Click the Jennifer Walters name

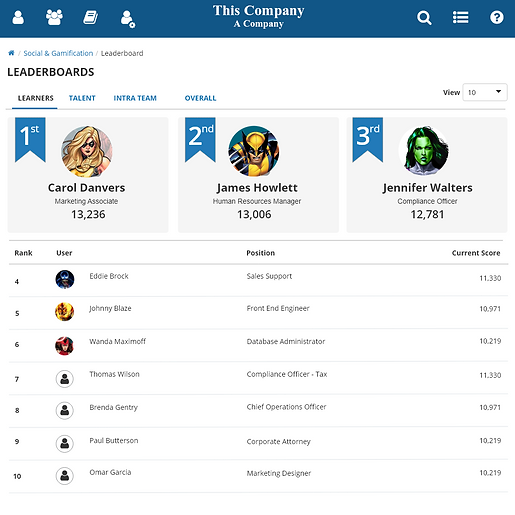click(x=427, y=188)
